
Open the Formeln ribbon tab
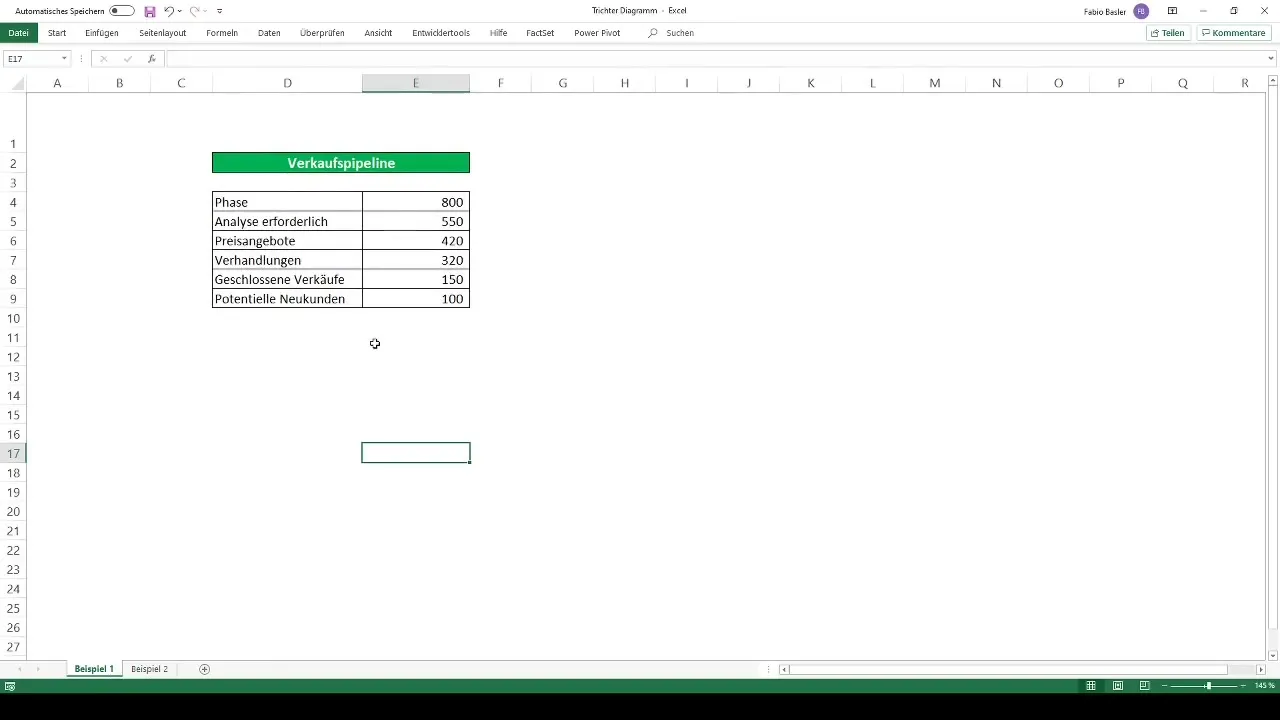point(222,33)
